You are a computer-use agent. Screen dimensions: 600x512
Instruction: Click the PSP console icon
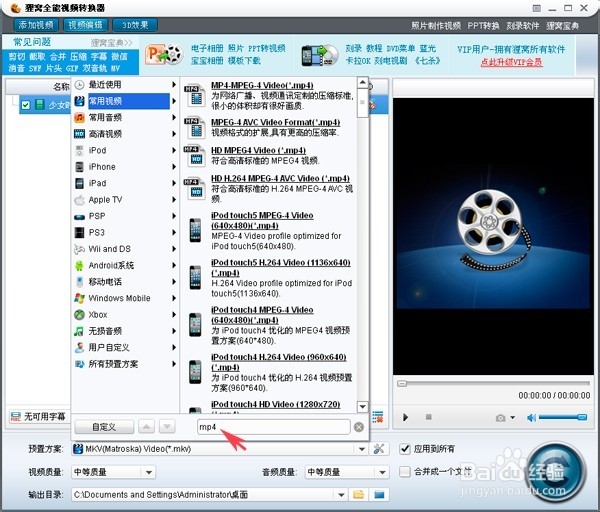tap(79, 217)
